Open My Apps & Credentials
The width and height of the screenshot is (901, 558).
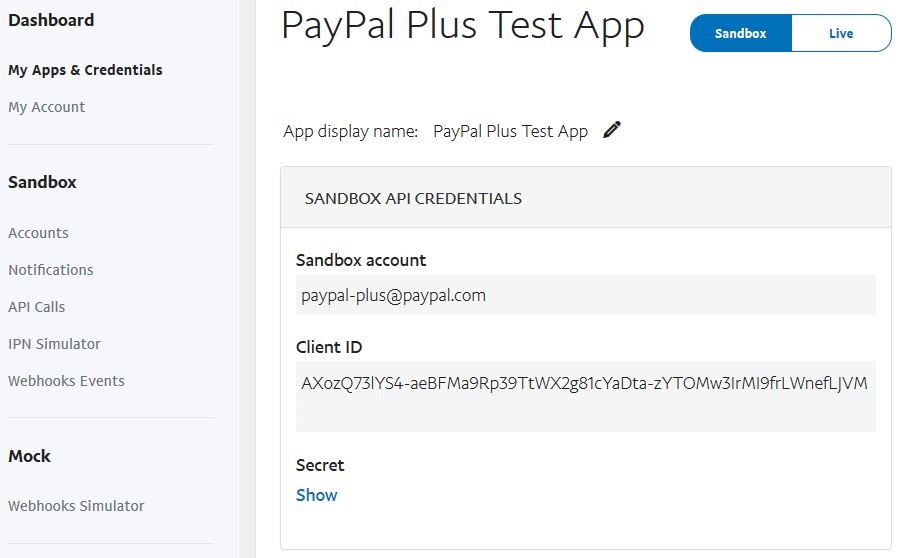coord(85,70)
